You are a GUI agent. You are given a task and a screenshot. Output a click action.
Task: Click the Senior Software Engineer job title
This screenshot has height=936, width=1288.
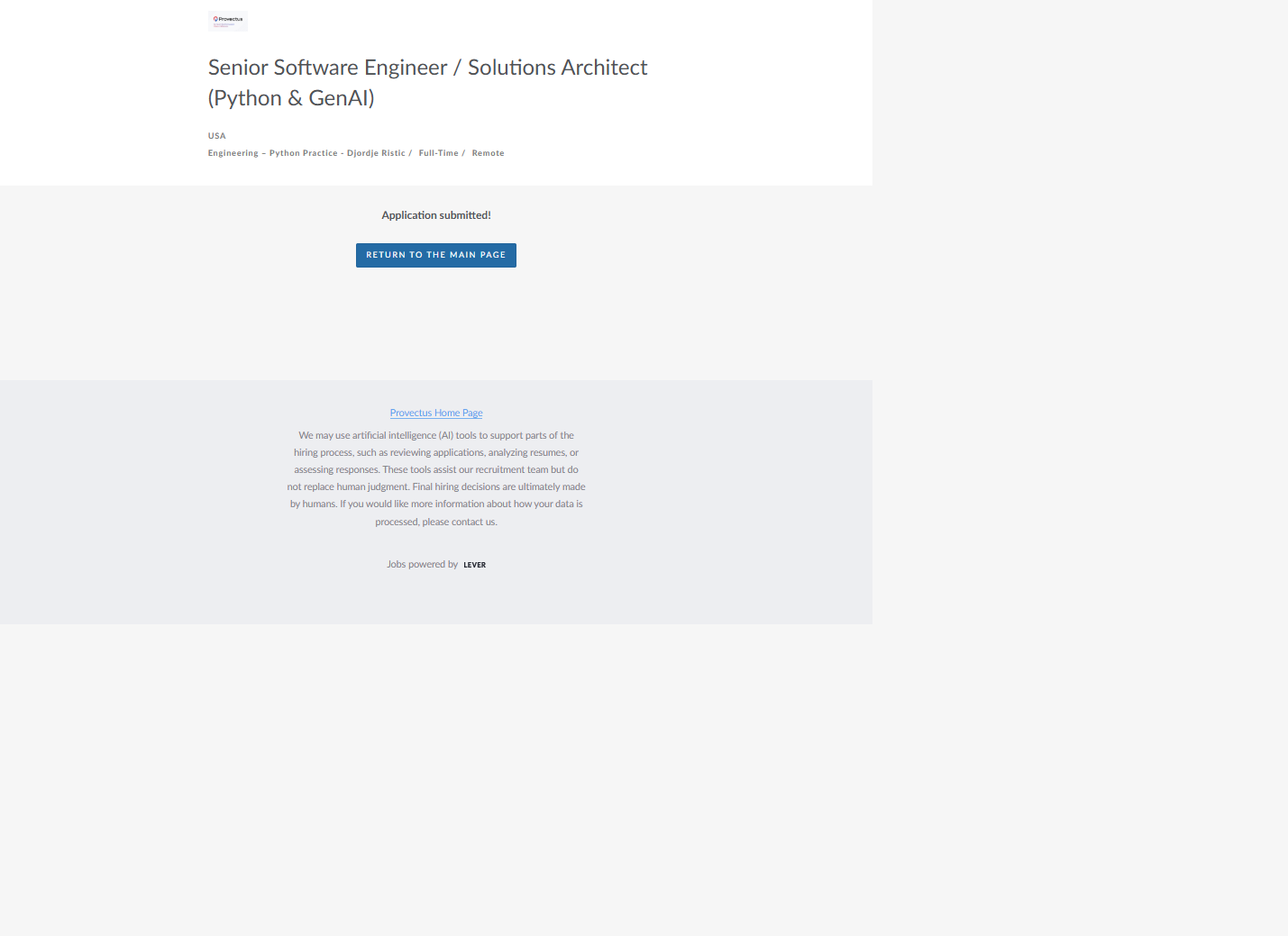(x=327, y=68)
